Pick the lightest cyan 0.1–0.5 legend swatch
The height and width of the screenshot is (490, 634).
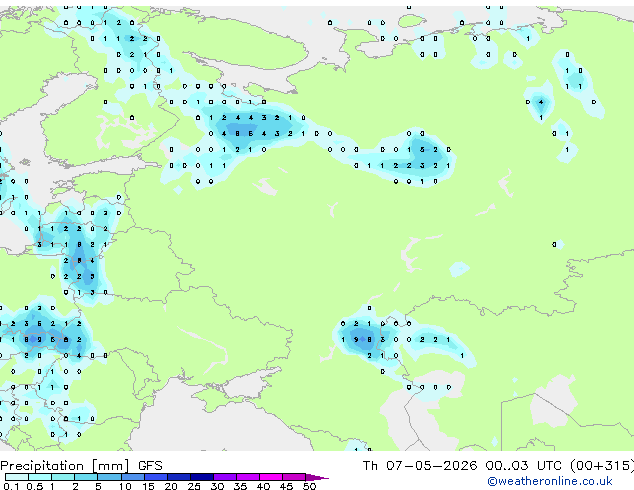pyautogui.click(x=17, y=477)
